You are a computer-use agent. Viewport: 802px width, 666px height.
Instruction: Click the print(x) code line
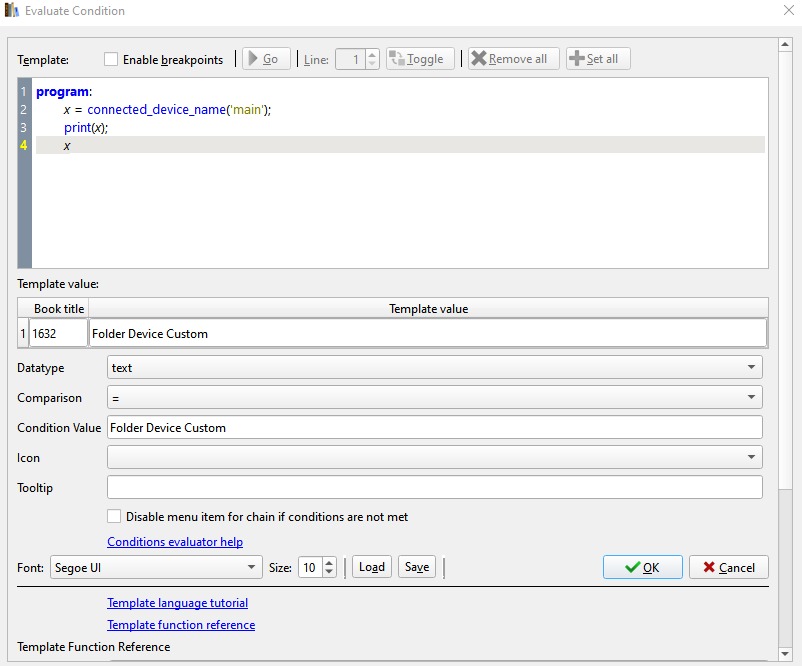click(x=86, y=127)
